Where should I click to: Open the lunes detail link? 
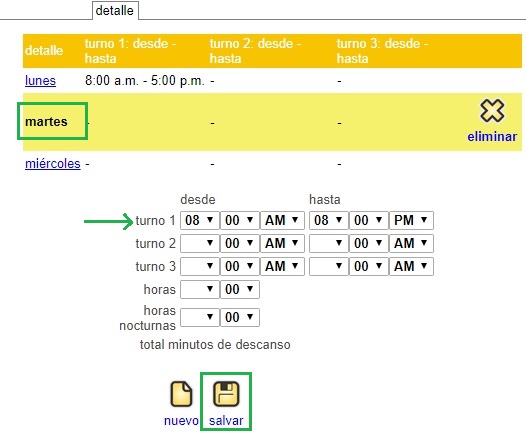pyautogui.click(x=40, y=80)
